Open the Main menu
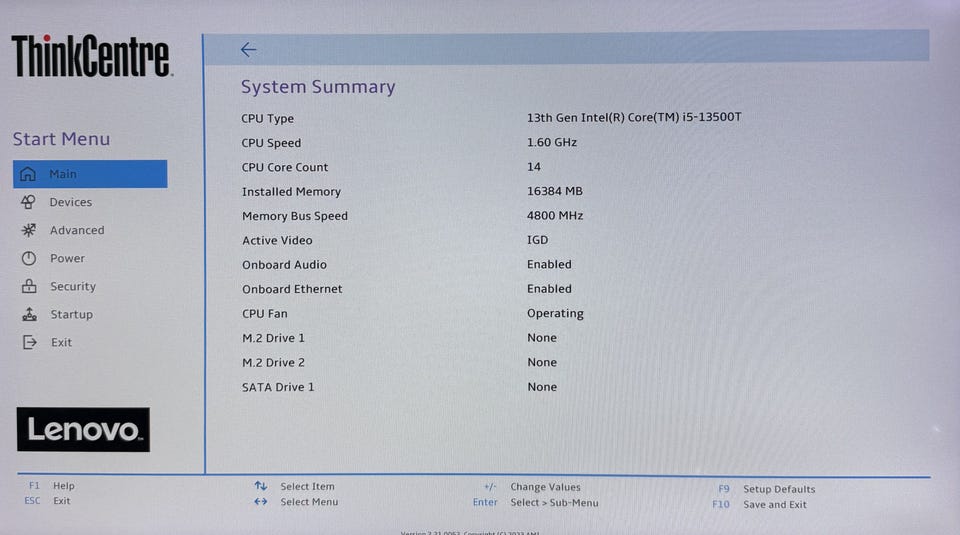The height and width of the screenshot is (535, 960). click(x=90, y=174)
